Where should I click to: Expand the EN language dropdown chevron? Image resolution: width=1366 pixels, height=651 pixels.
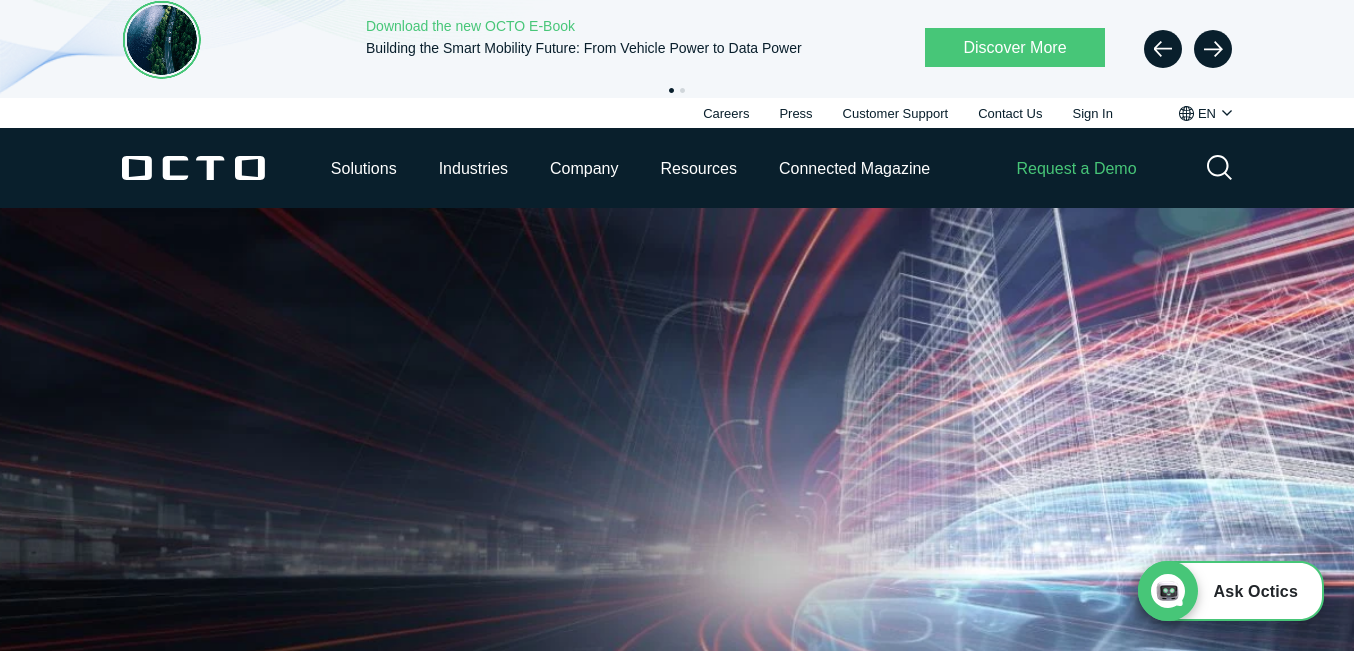pyautogui.click(x=1227, y=113)
